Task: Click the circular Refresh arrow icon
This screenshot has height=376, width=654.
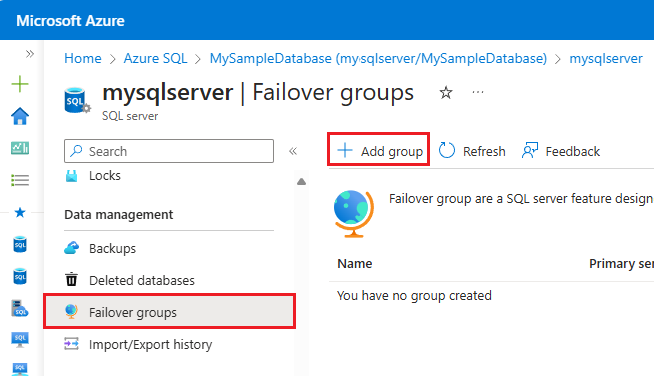Action: [446, 150]
